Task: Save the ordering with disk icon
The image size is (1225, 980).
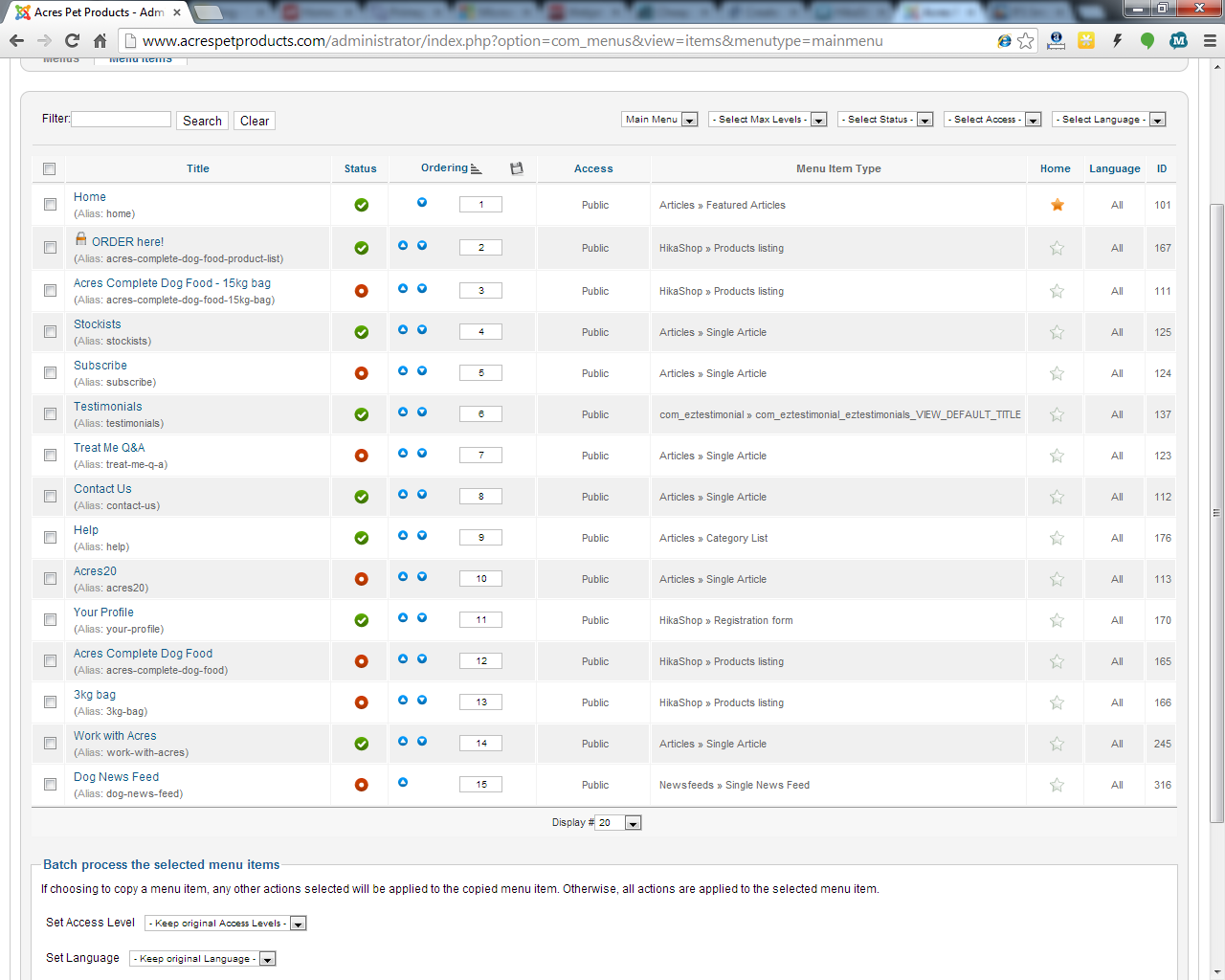Action: point(517,168)
